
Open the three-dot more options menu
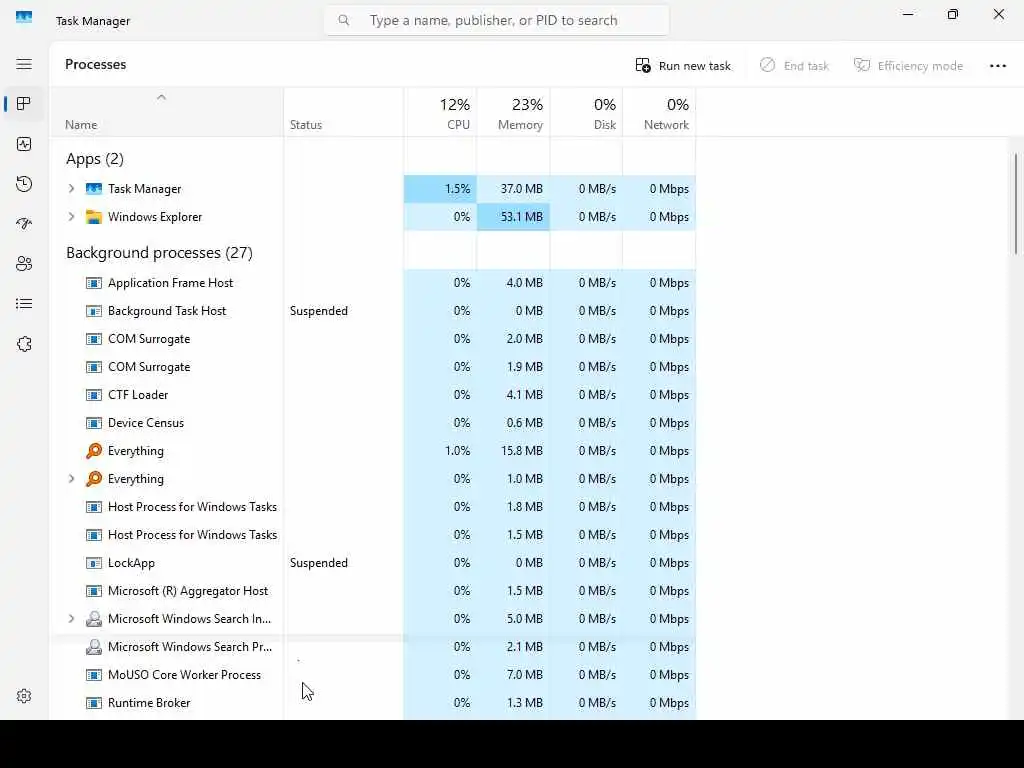pyautogui.click(x=998, y=65)
